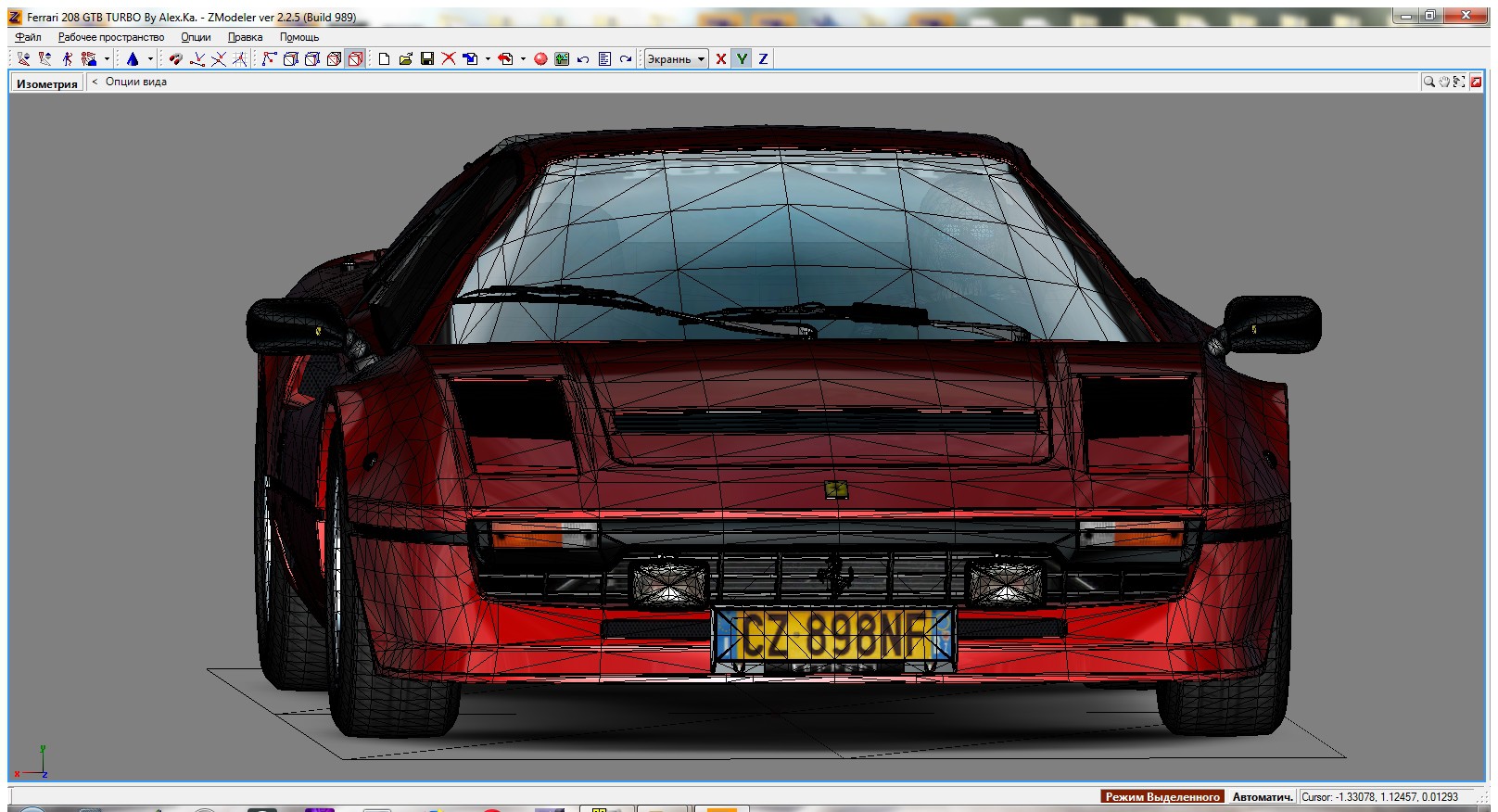The image size is (1498, 812).
Task: Redo the last undone action
Action: point(626,58)
